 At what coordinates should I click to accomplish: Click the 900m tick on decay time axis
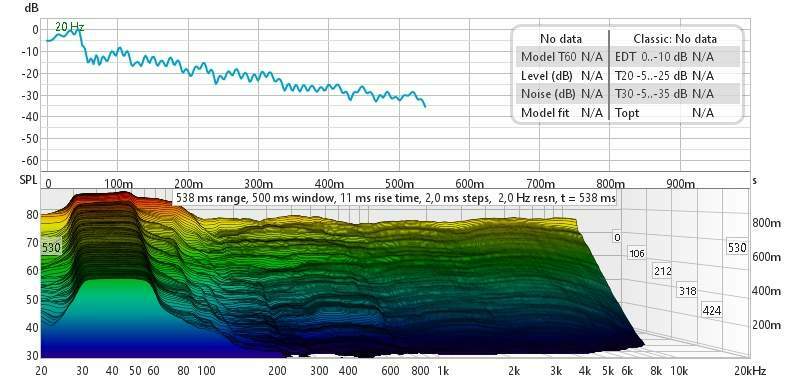[682, 183]
